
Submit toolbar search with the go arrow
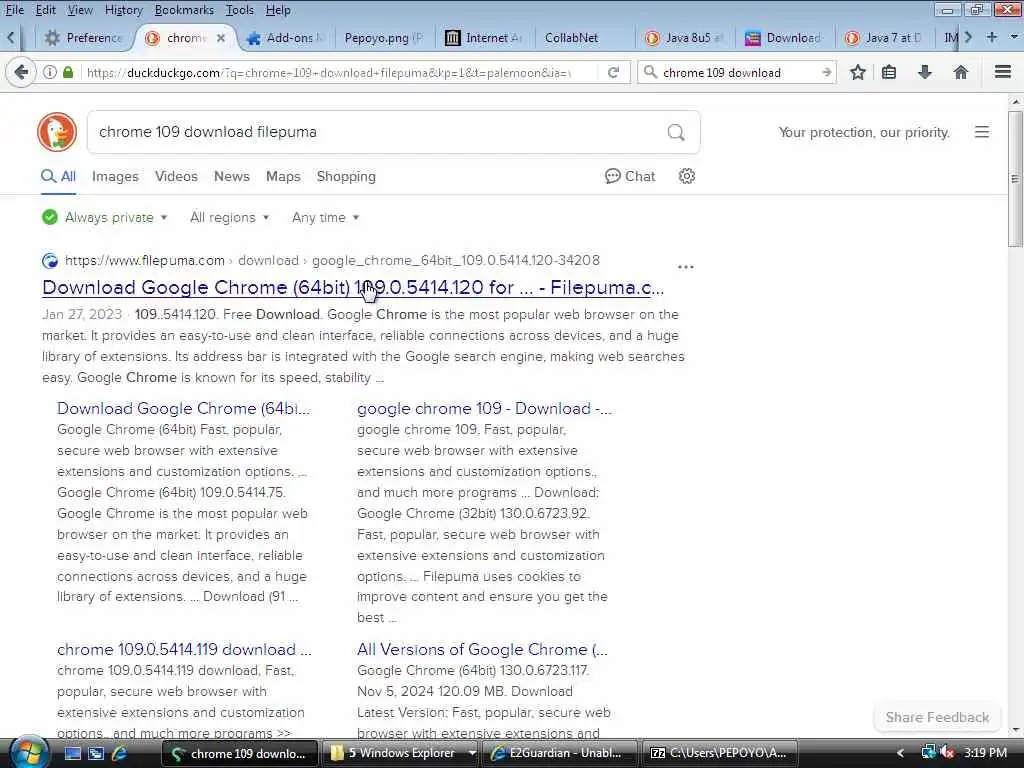[826, 72]
